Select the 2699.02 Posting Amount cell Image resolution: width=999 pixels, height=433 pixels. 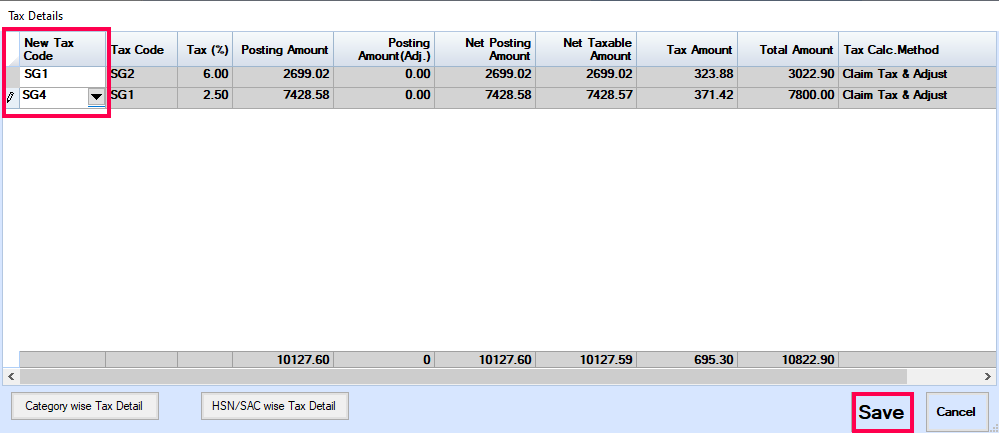tap(283, 75)
